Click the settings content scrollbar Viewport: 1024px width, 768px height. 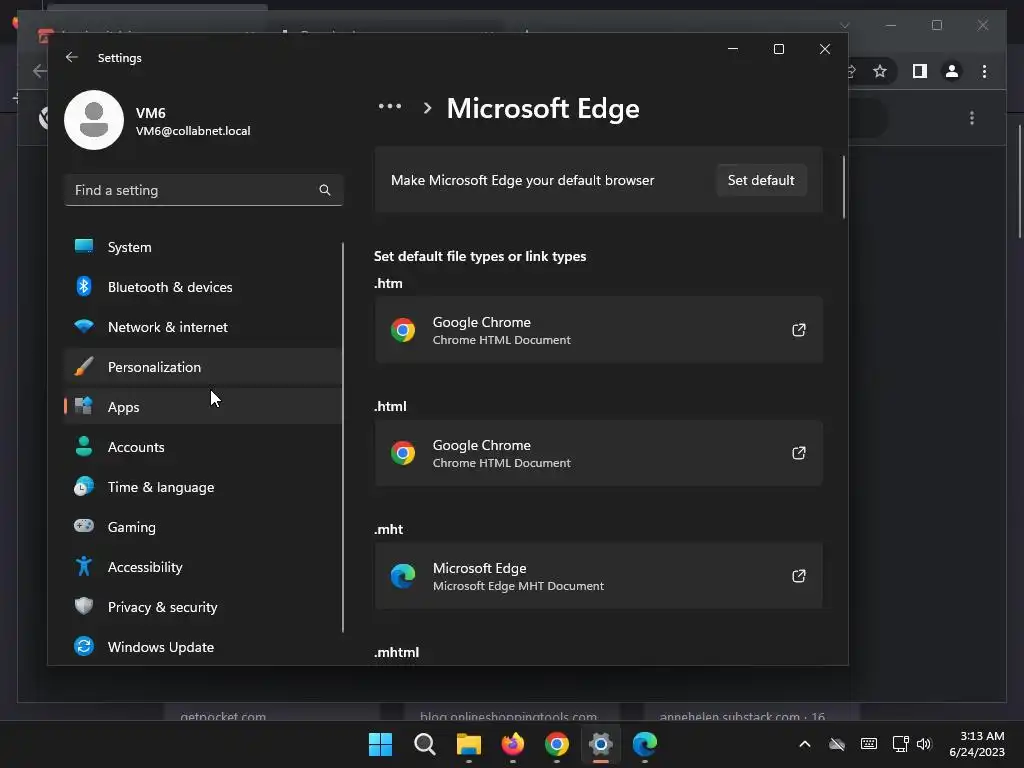[x=844, y=187]
